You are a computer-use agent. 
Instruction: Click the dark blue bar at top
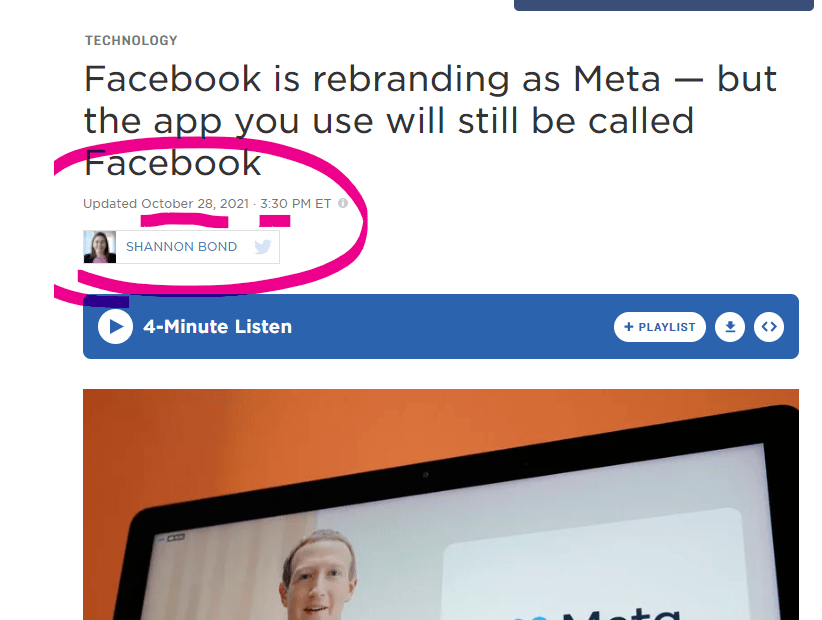664,5
